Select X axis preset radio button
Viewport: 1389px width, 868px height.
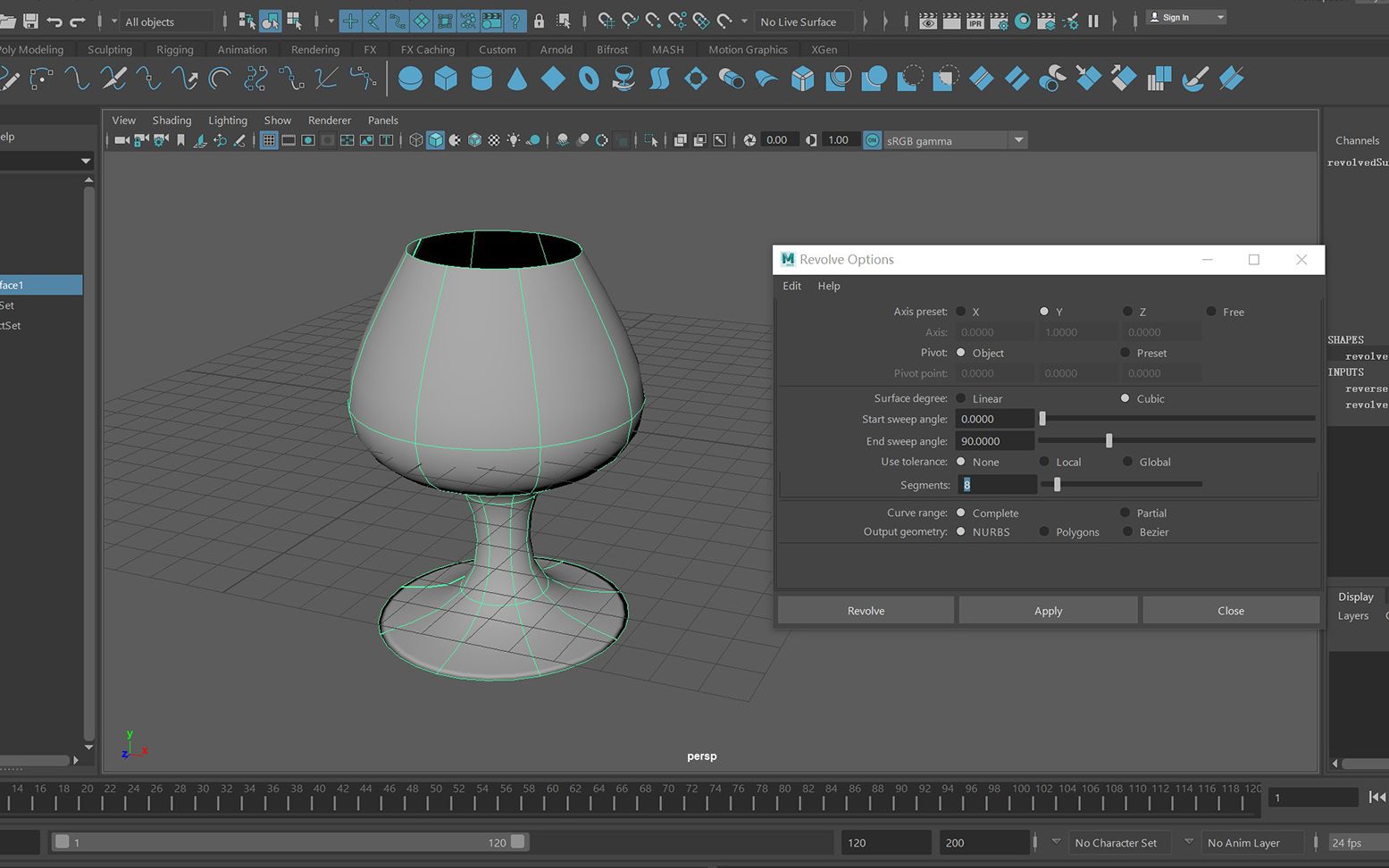[961, 312]
